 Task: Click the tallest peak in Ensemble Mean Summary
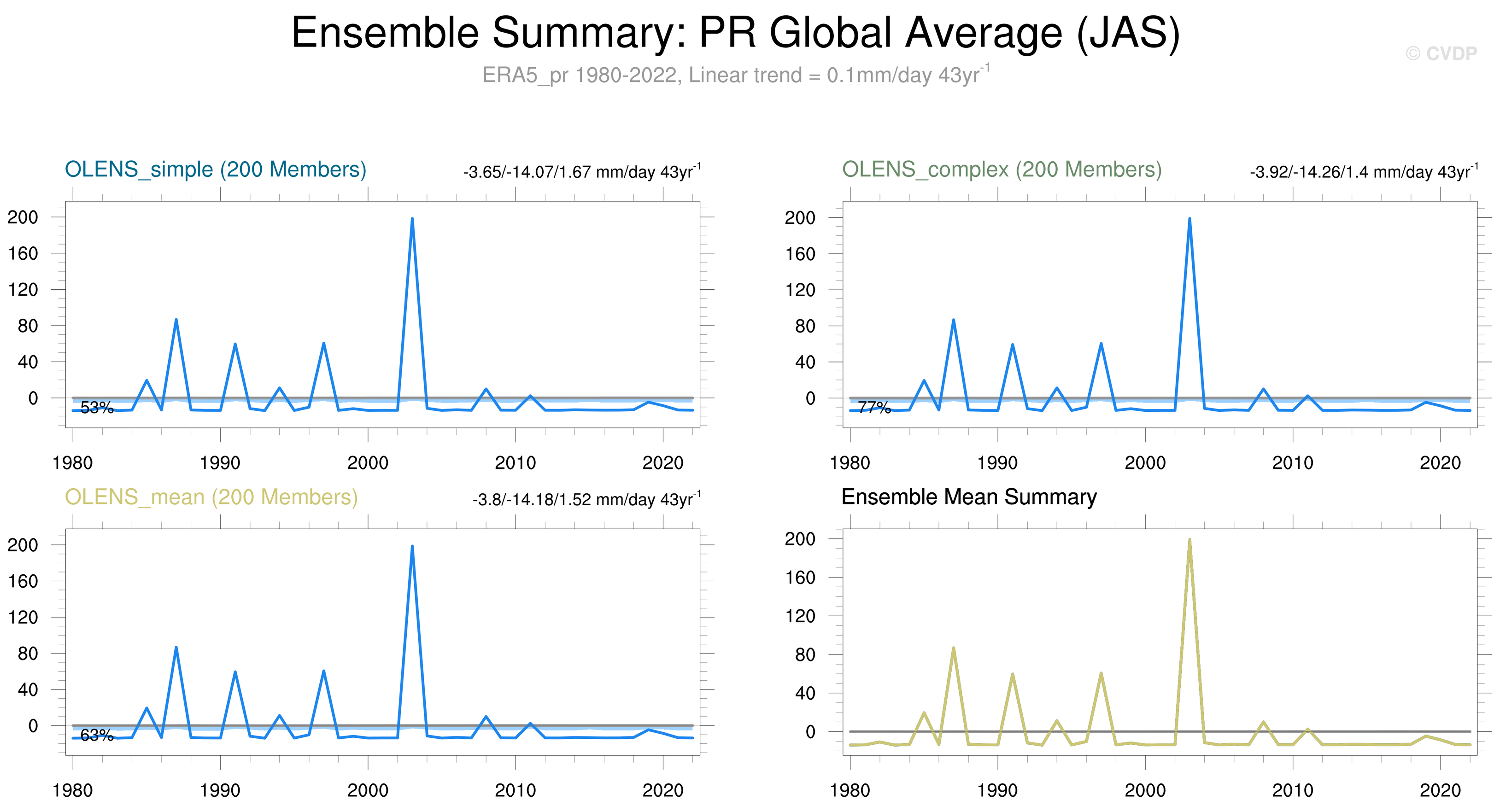pyautogui.click(x=1189, y=541)
